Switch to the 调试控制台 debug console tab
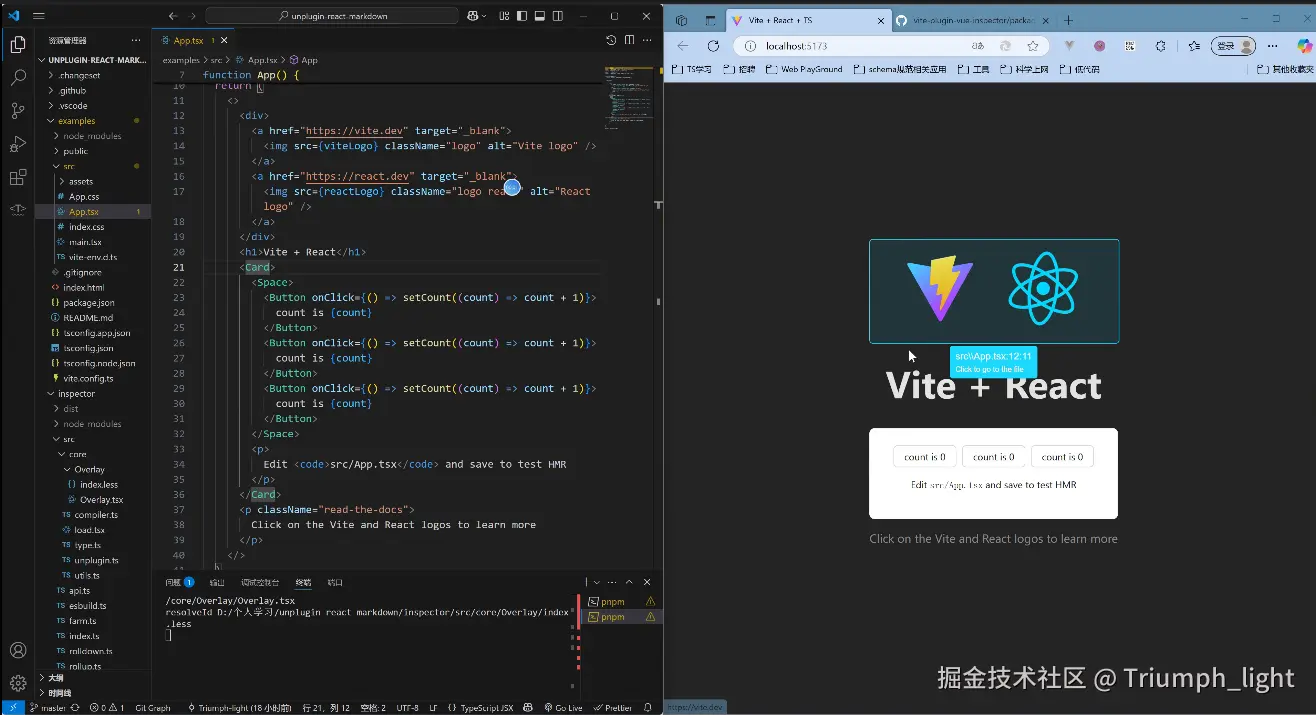The width and height of the screenshot is (1316, 715). pyautogui.click(x=260, y=582)
